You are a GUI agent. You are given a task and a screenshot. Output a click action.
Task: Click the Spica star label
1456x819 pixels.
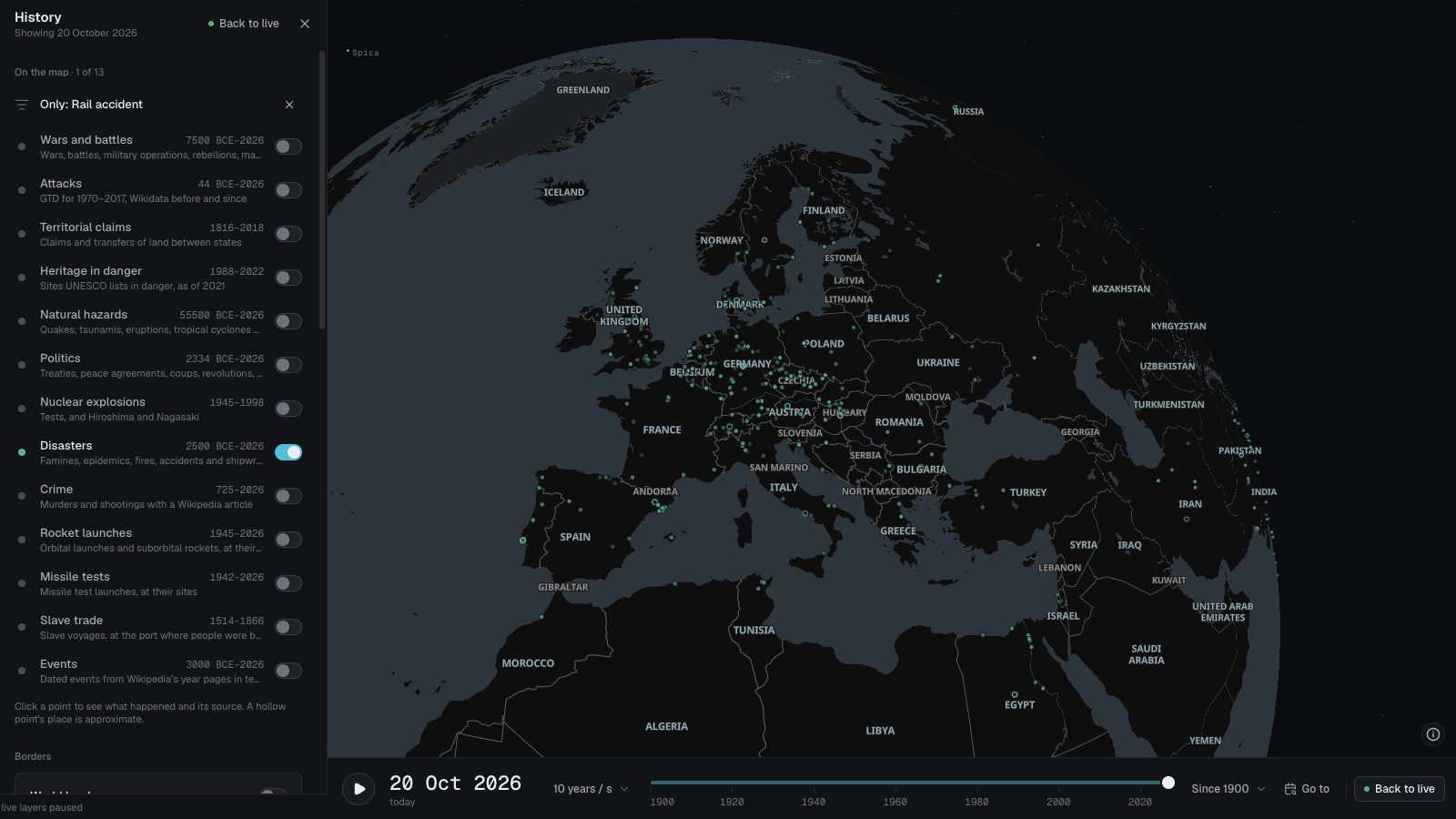click(x=366, y=53)
